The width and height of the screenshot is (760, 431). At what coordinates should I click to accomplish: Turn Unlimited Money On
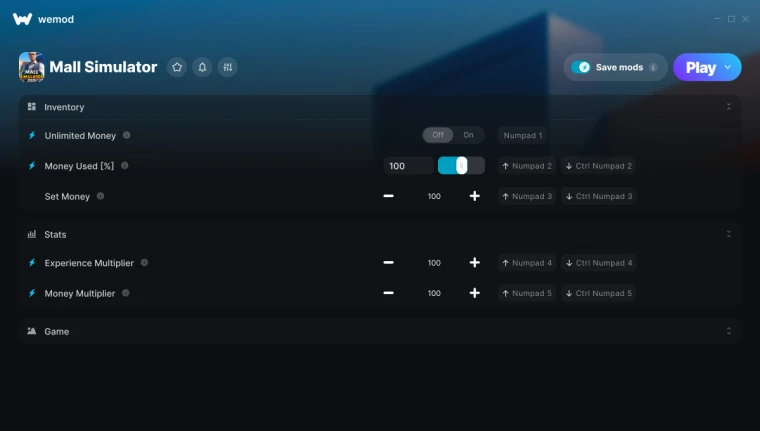(468, 135)
